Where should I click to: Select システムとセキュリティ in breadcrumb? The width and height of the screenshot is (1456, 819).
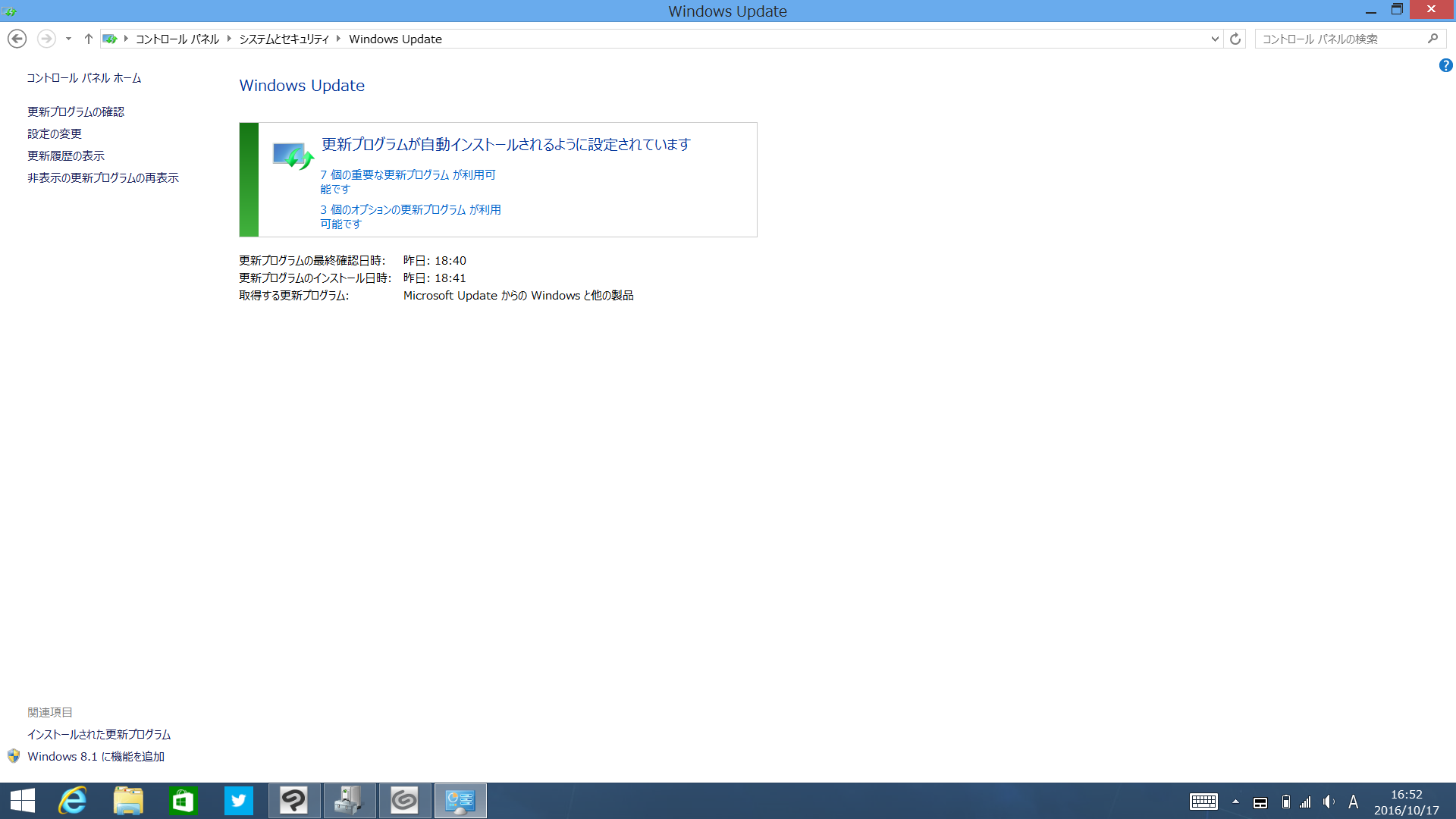(x=284, y=39)
